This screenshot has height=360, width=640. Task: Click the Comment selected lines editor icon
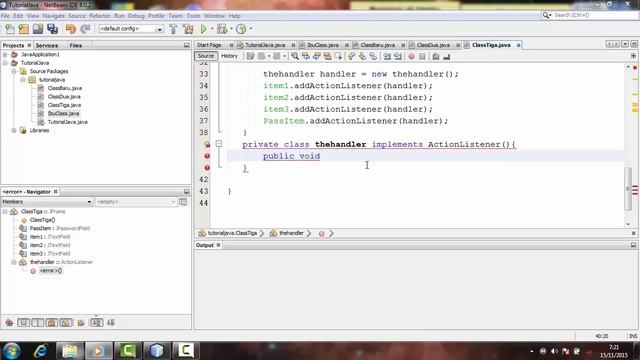click(x=436, y=56)
